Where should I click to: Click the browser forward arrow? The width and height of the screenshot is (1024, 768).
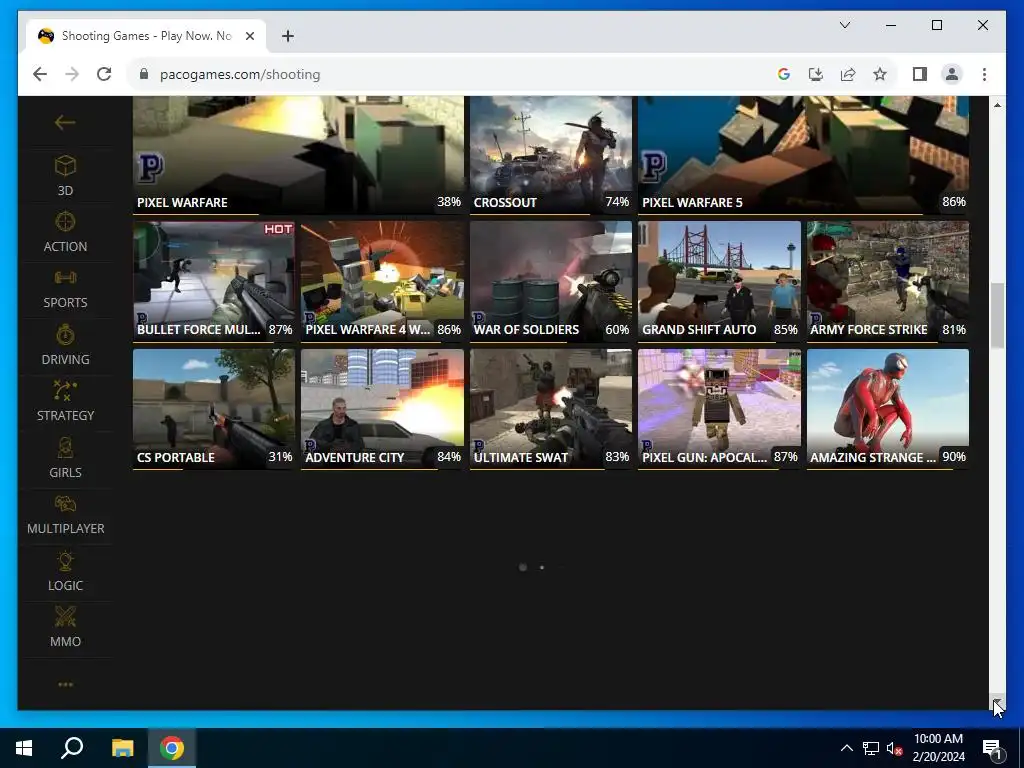point(72,74)
